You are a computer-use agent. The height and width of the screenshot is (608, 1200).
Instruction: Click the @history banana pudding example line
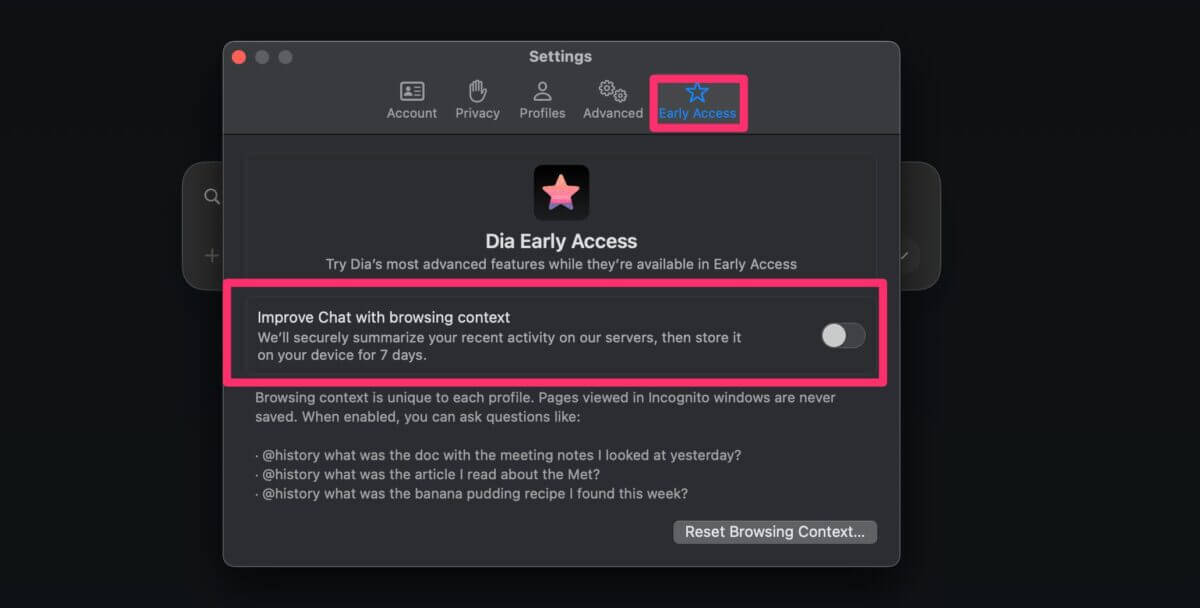(x=471, y=493)
